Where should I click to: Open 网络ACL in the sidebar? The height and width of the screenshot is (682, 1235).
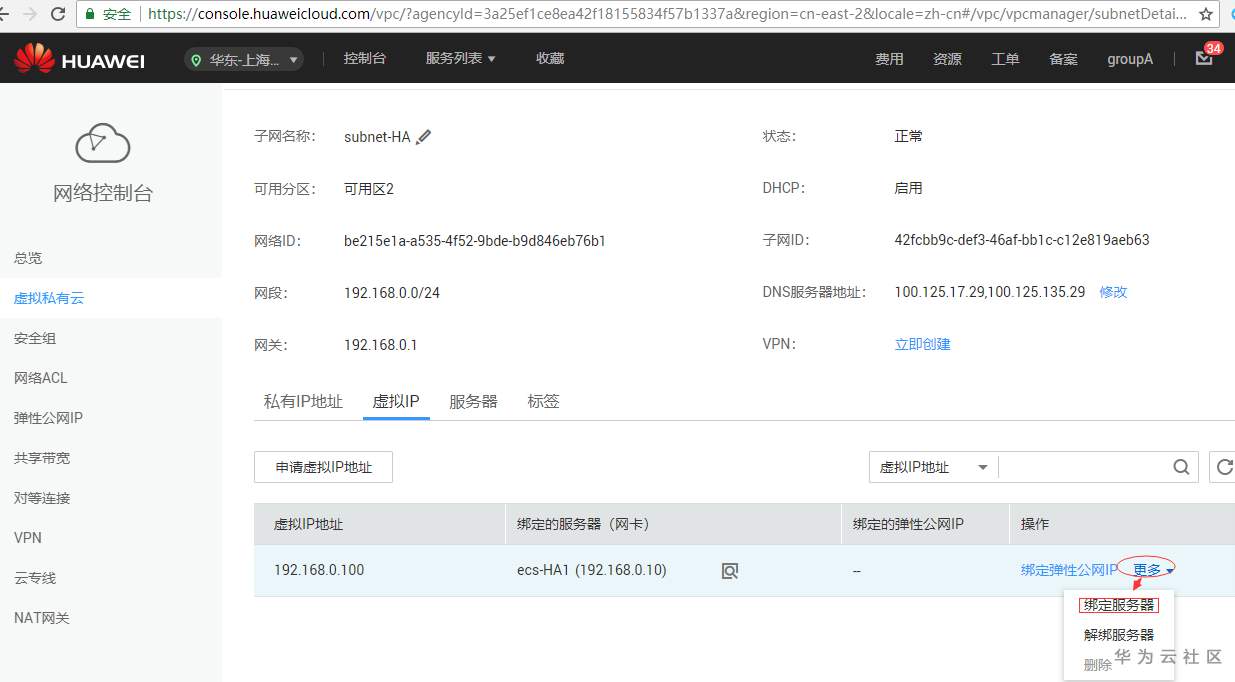[x=41, y=378]
